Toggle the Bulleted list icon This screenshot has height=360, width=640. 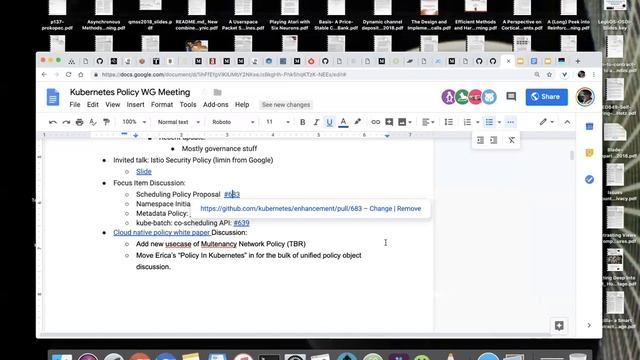click(x=489, y=122)
